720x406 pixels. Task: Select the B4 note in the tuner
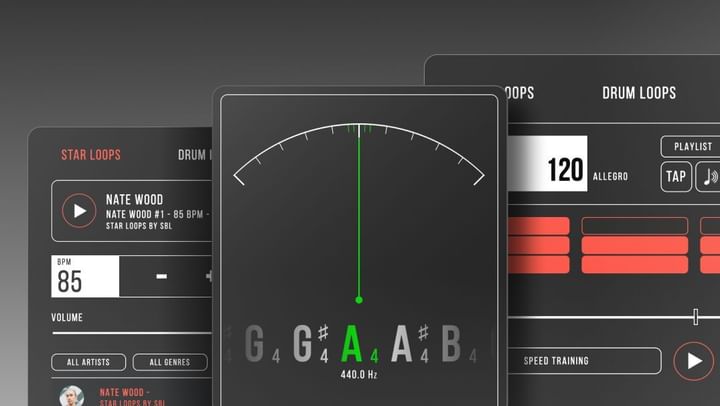click(x=451, y=344)
